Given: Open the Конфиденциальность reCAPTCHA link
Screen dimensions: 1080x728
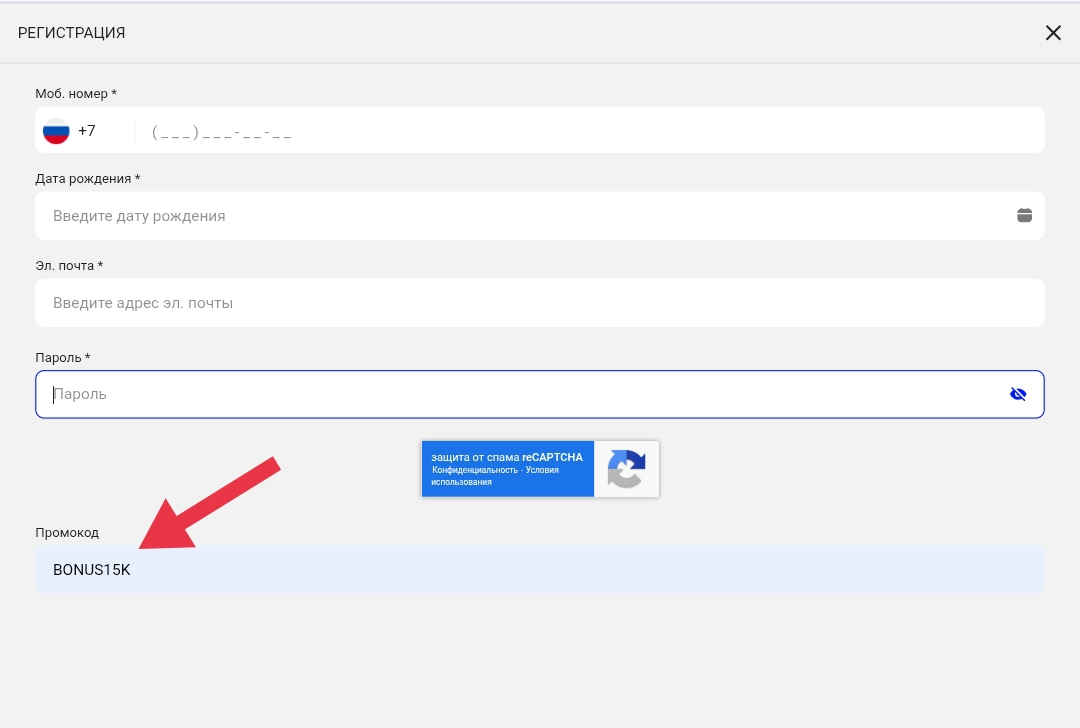Looking at the screenshot, I should [475, 470].
